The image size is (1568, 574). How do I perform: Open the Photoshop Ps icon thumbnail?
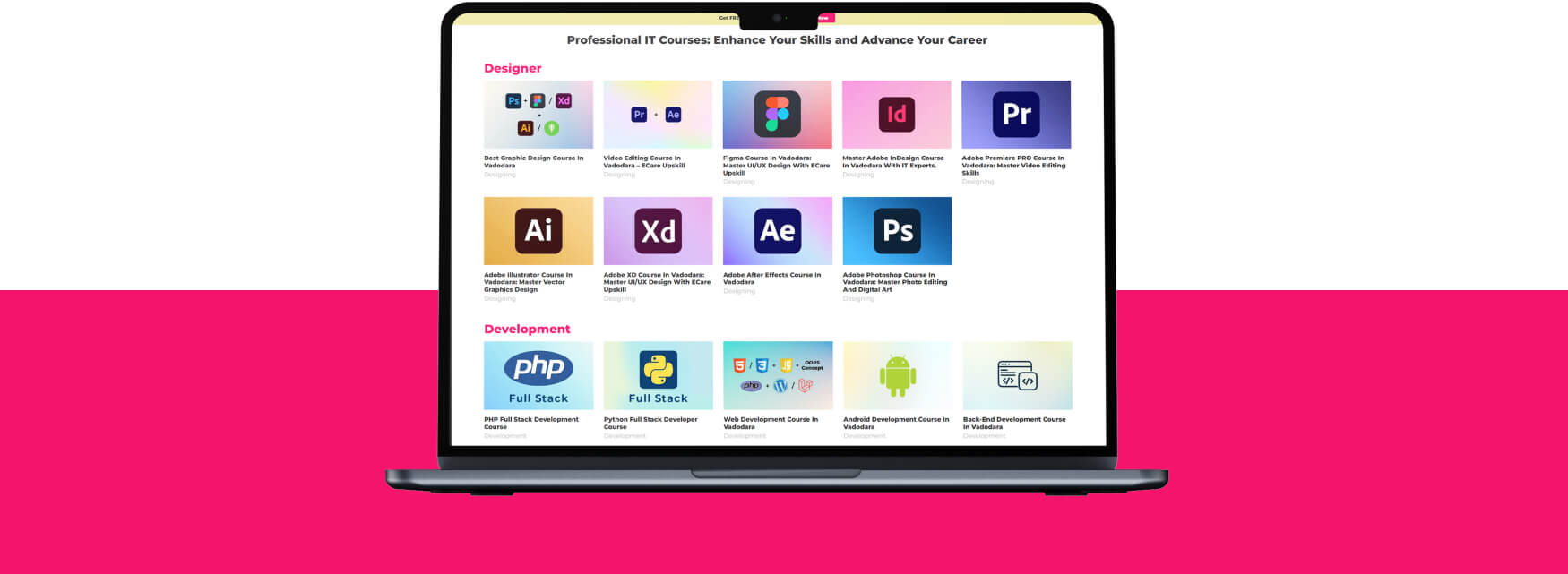click(x=897, y=231)
